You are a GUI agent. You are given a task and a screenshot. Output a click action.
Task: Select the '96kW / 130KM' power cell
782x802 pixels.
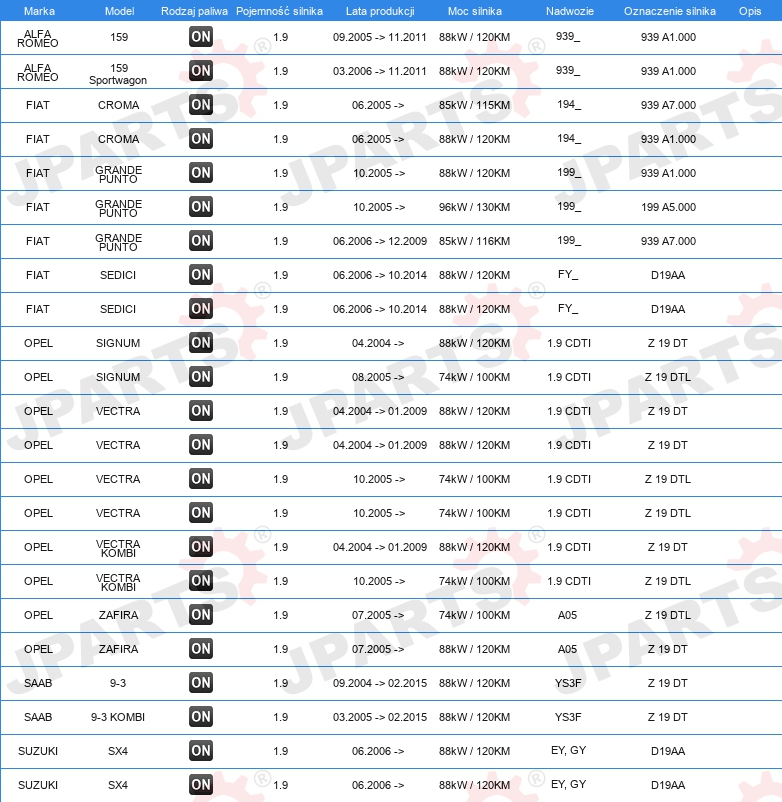[474, 207]
